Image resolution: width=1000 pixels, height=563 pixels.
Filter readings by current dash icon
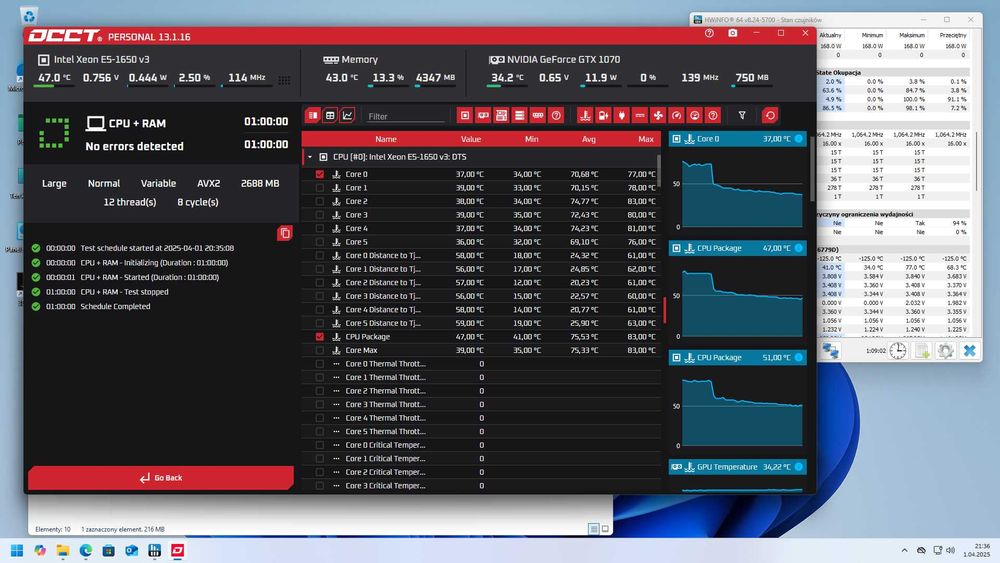tap(640, 115)
